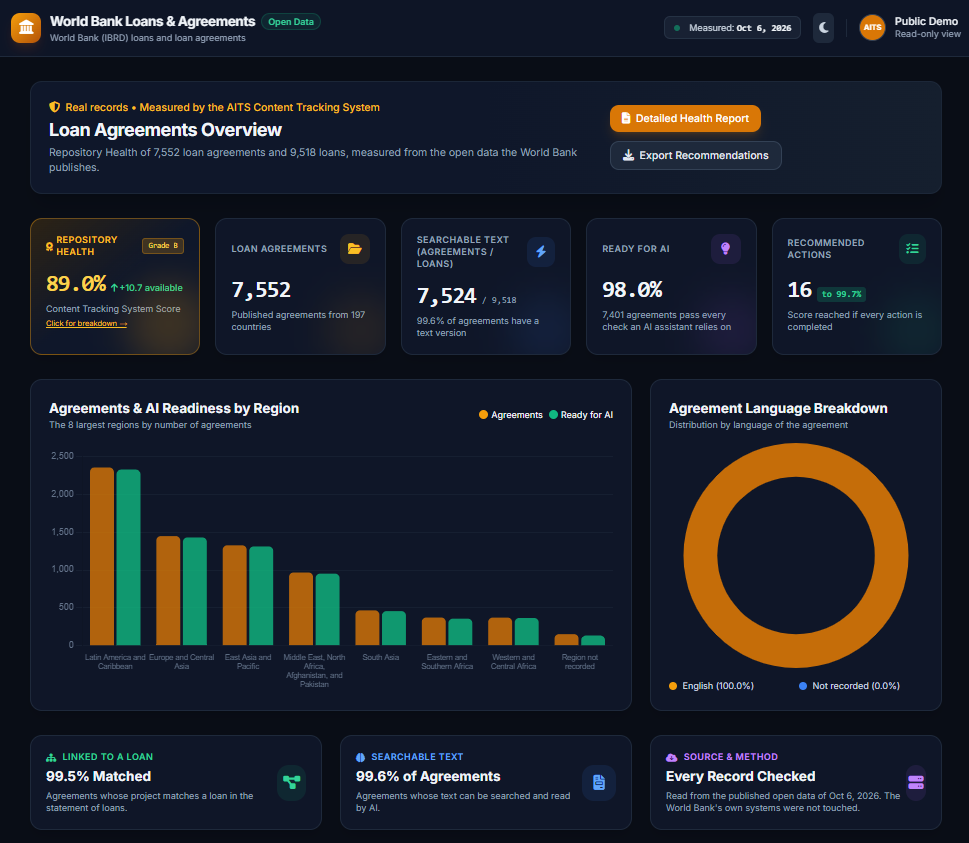This screenshot has height=843, width=969.
Task: Click the +10.7 available indicator
Action: pyautogui.click(x=146, y=288)
